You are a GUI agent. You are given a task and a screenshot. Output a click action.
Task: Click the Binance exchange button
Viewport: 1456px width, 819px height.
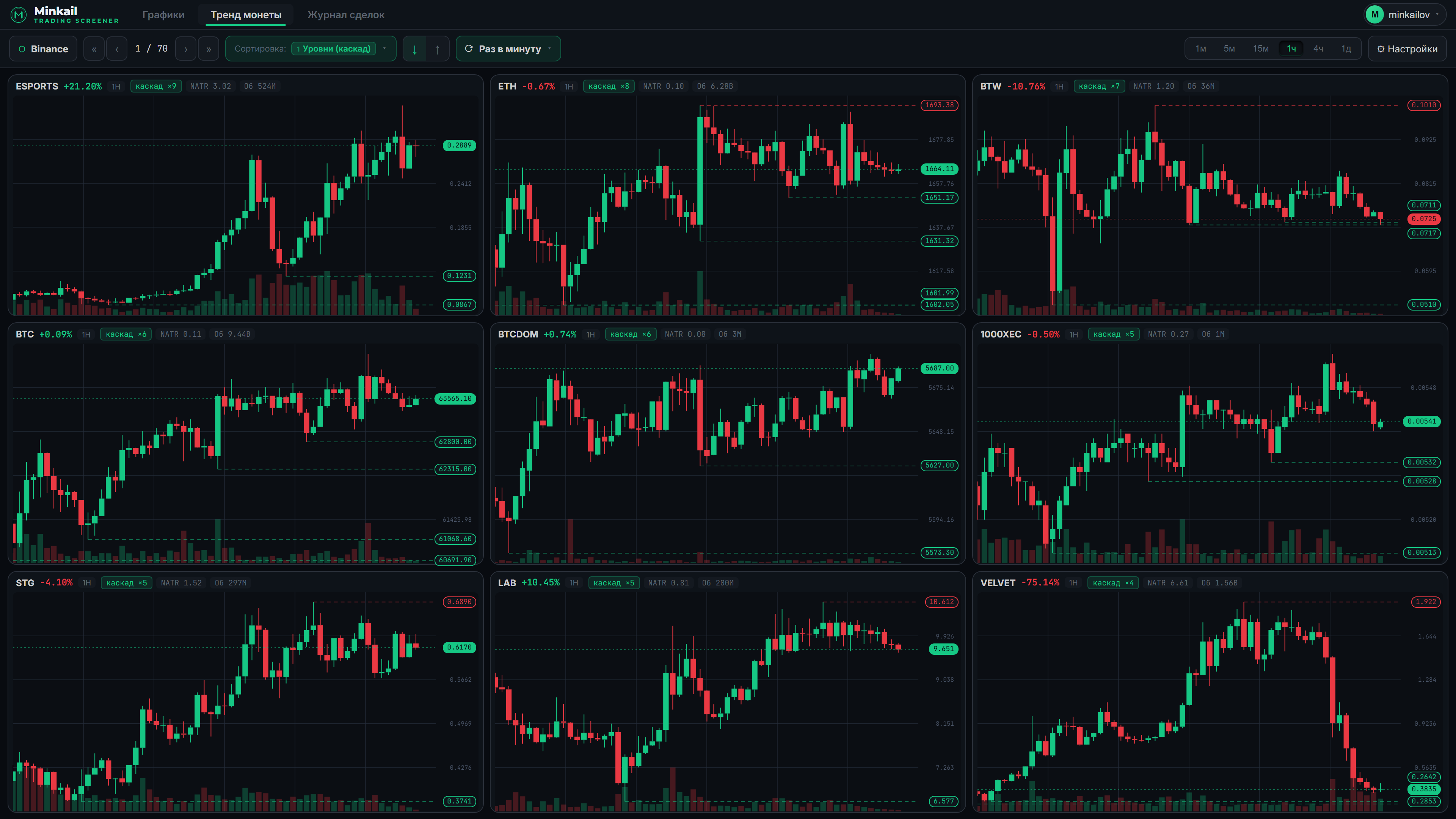pyautogui.click(x=44, y=49)
